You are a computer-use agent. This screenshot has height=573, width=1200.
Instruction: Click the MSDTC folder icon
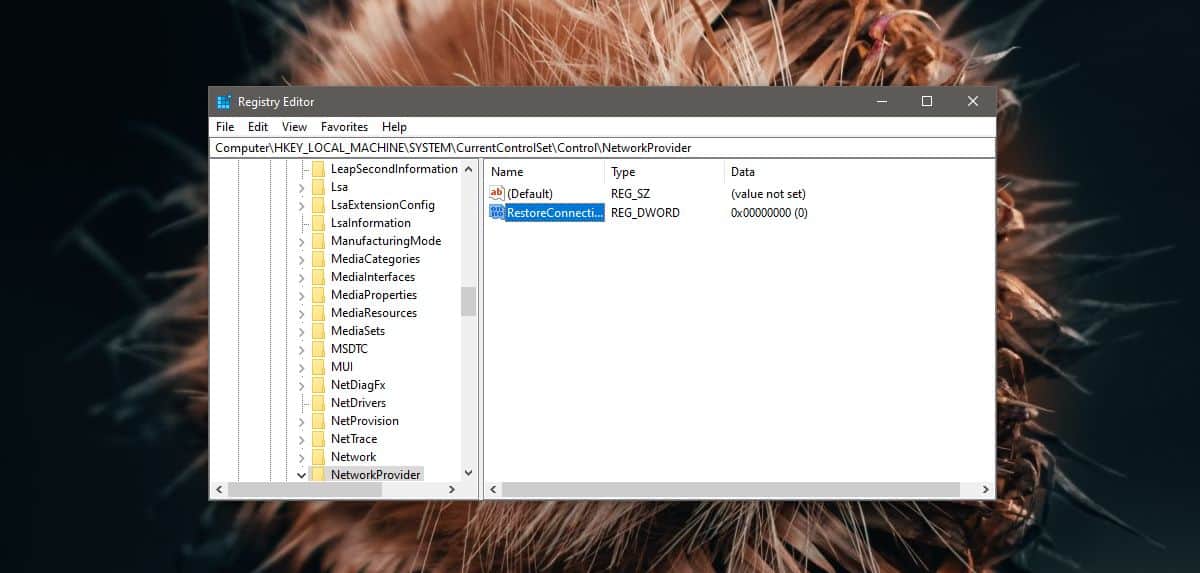319,349
